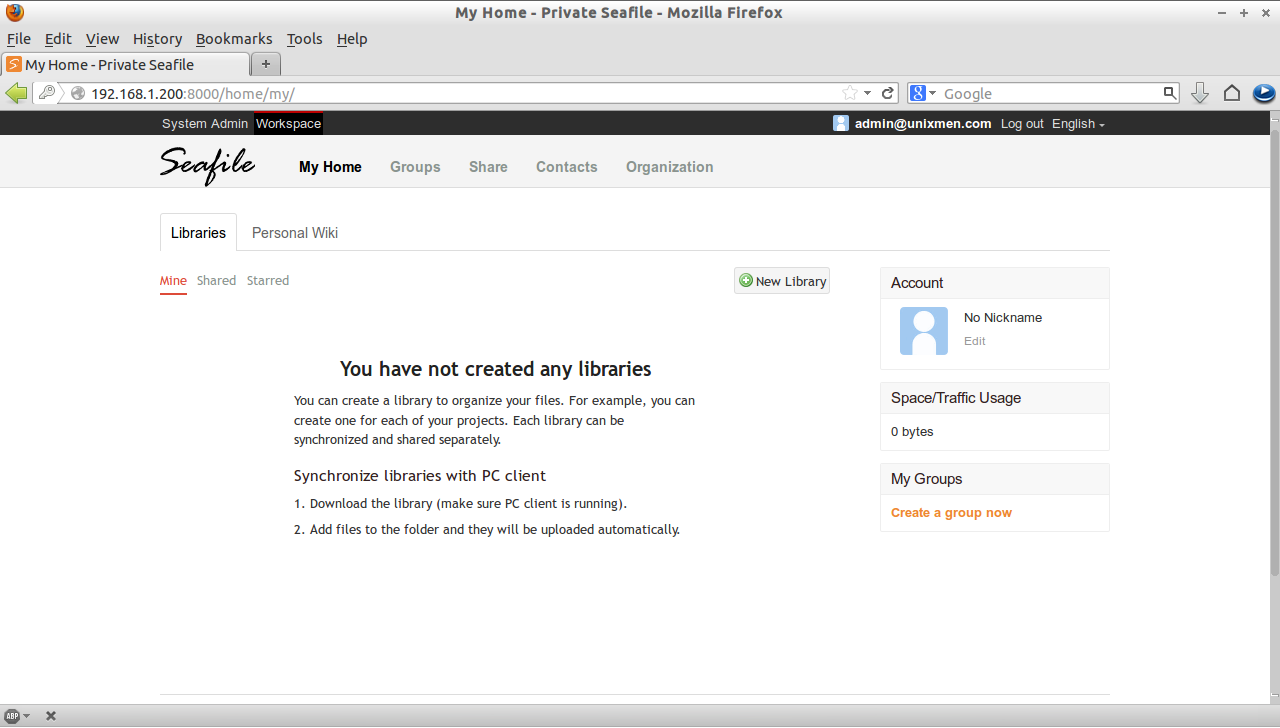Open the Downloads arrow icon
This screenshot has width=1280, height=728.
pos(1200,93)
